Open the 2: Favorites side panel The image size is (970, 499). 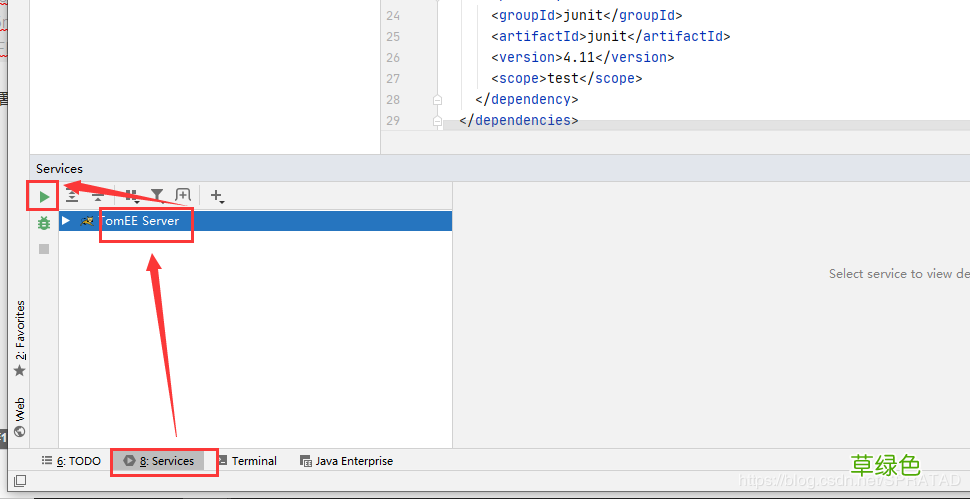[x=20, y=338]
